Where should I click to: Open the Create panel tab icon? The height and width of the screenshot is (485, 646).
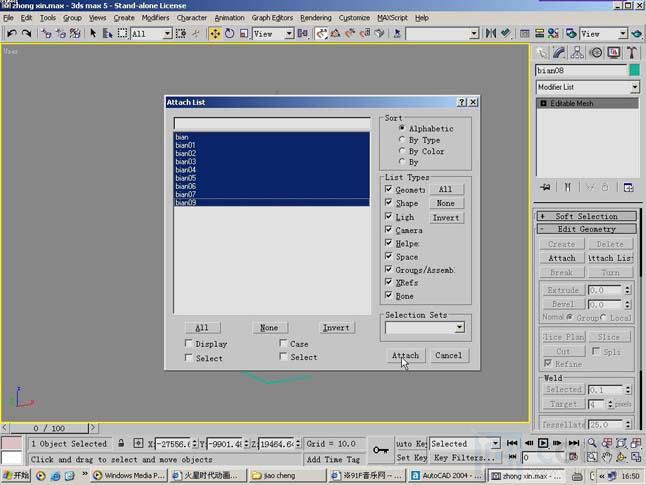541,52
